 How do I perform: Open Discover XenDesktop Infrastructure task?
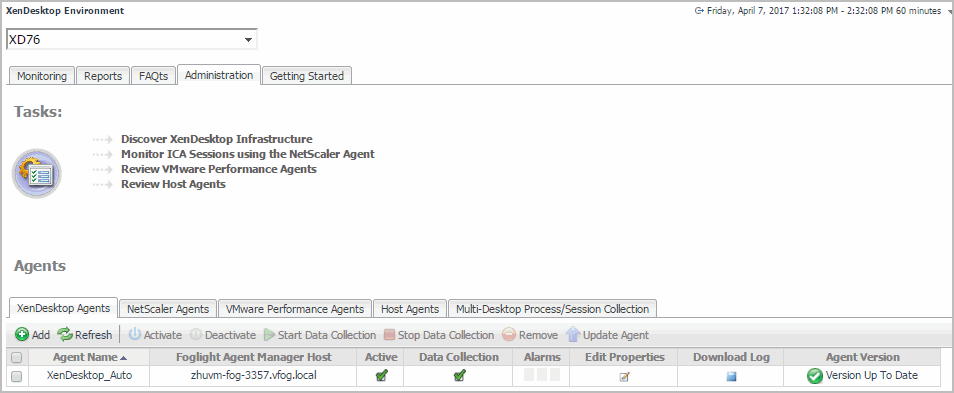coord(217,139)
